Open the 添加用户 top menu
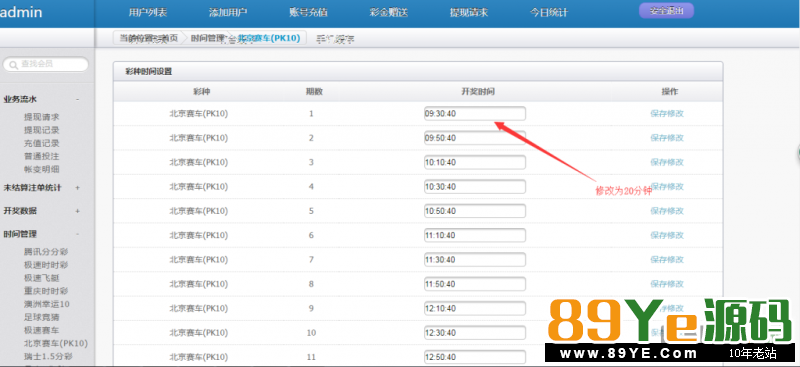 [228, 13]
